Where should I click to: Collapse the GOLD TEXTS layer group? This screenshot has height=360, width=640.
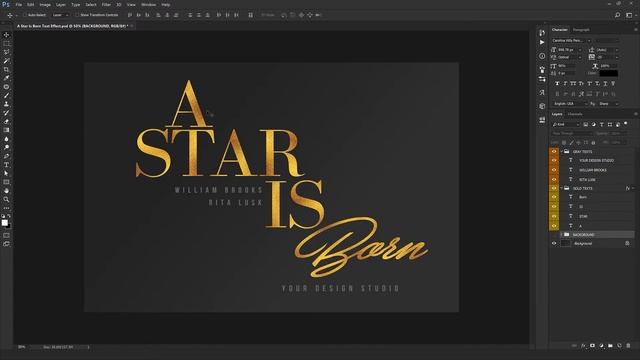tap(562, 188)
